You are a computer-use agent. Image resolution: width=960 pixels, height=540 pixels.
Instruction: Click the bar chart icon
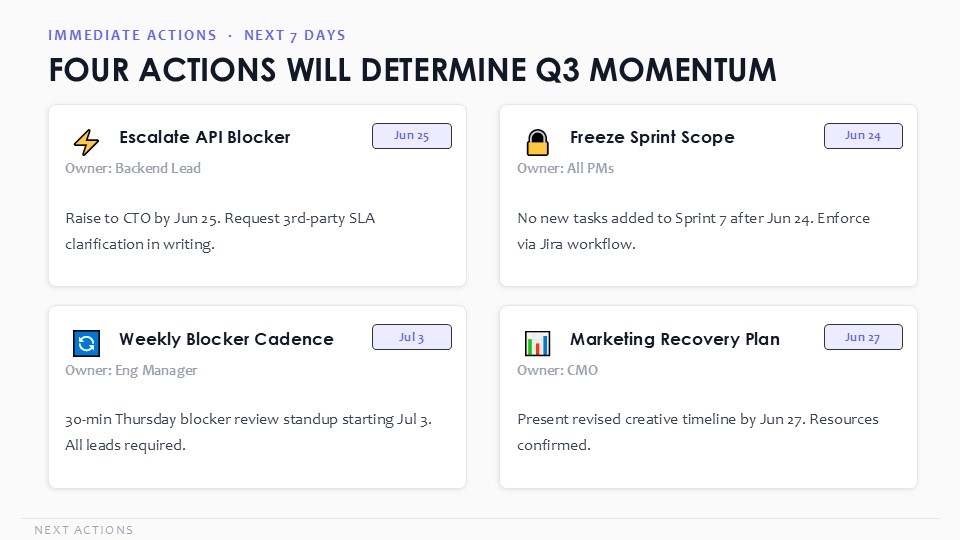(x=538, y=343)
